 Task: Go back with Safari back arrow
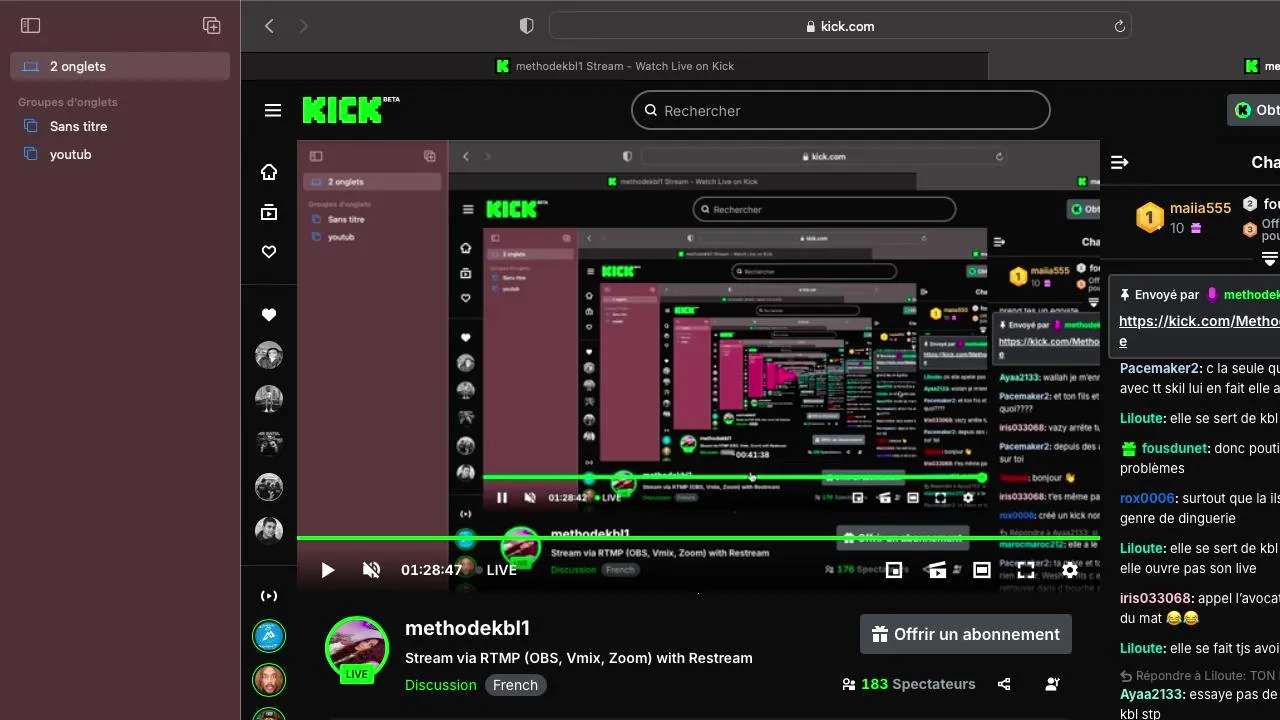(269, 26)
